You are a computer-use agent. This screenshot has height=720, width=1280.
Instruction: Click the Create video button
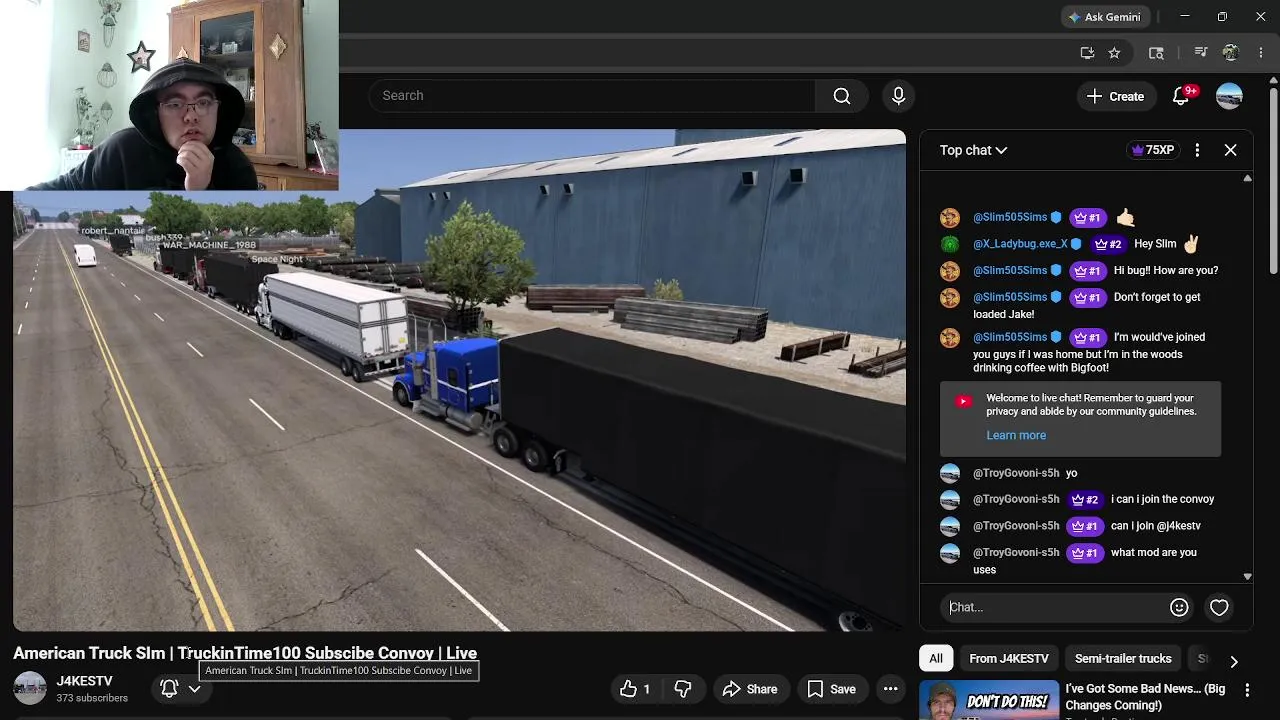click(1115, 96)
